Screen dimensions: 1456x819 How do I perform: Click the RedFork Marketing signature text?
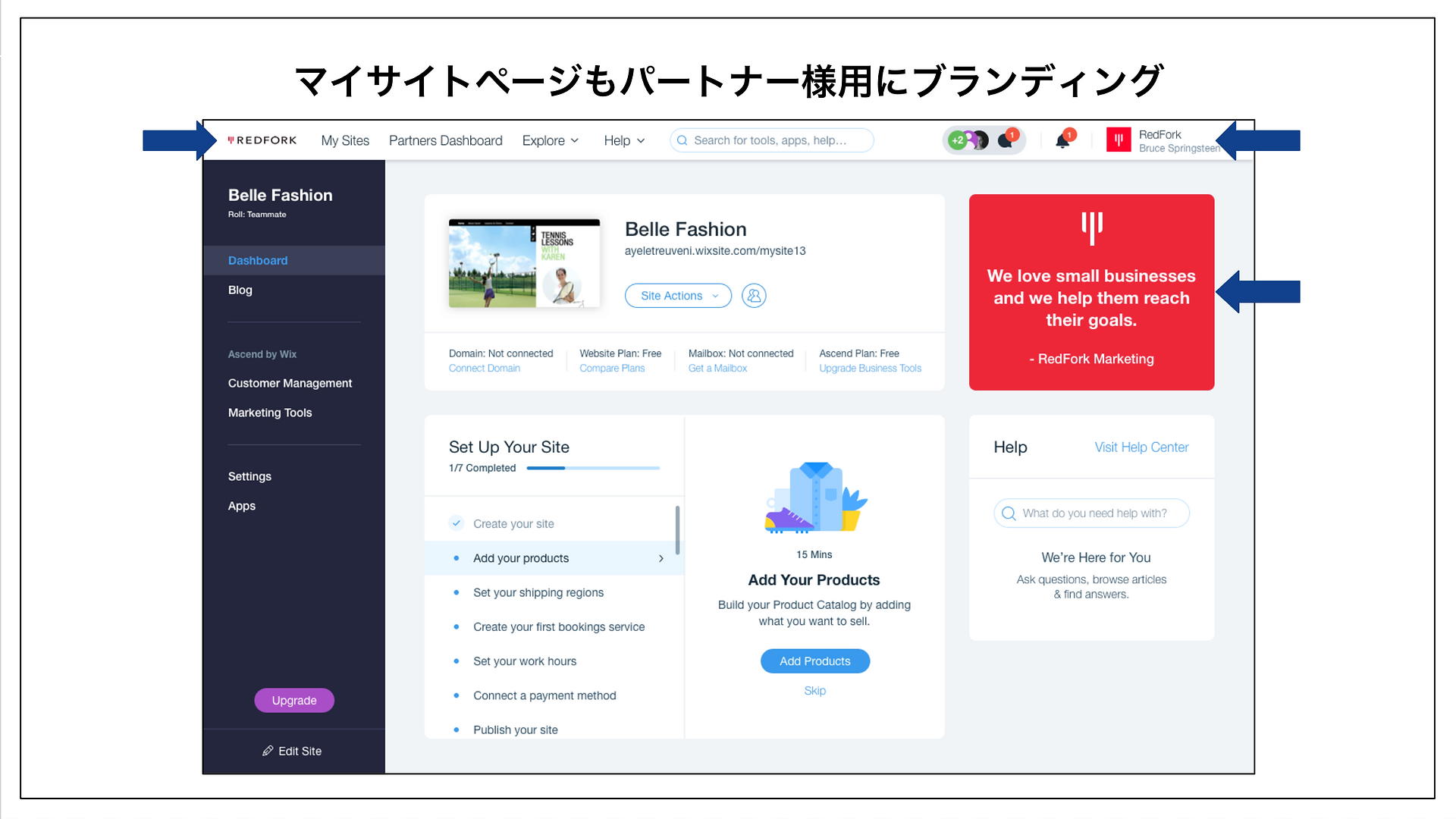(1092, 359)
